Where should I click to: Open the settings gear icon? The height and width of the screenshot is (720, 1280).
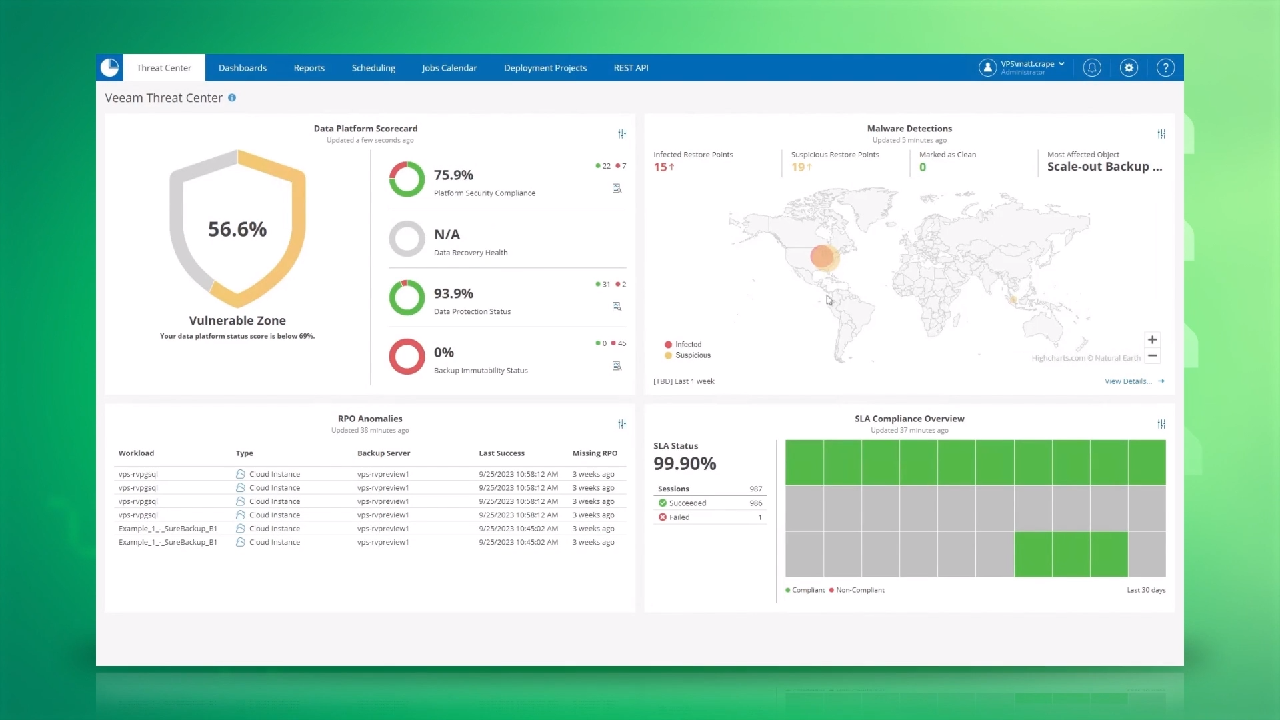1129,68
